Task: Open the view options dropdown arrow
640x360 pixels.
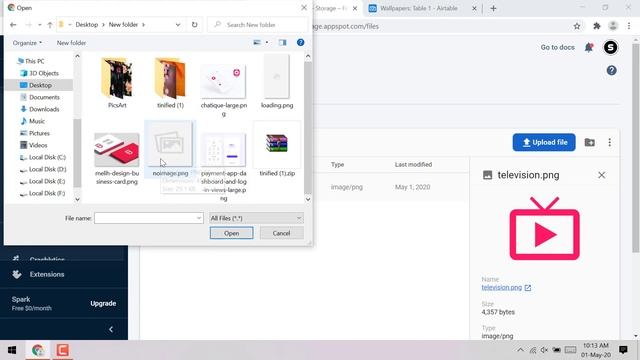Action: 267,42
